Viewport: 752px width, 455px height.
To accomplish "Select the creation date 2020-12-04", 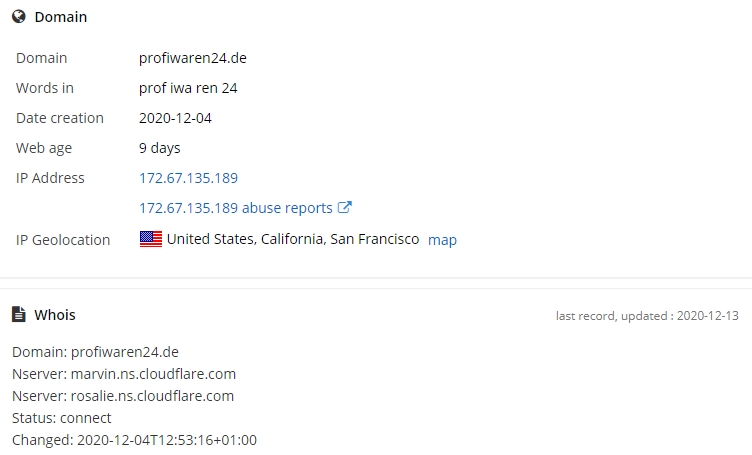I will point(175,118).
